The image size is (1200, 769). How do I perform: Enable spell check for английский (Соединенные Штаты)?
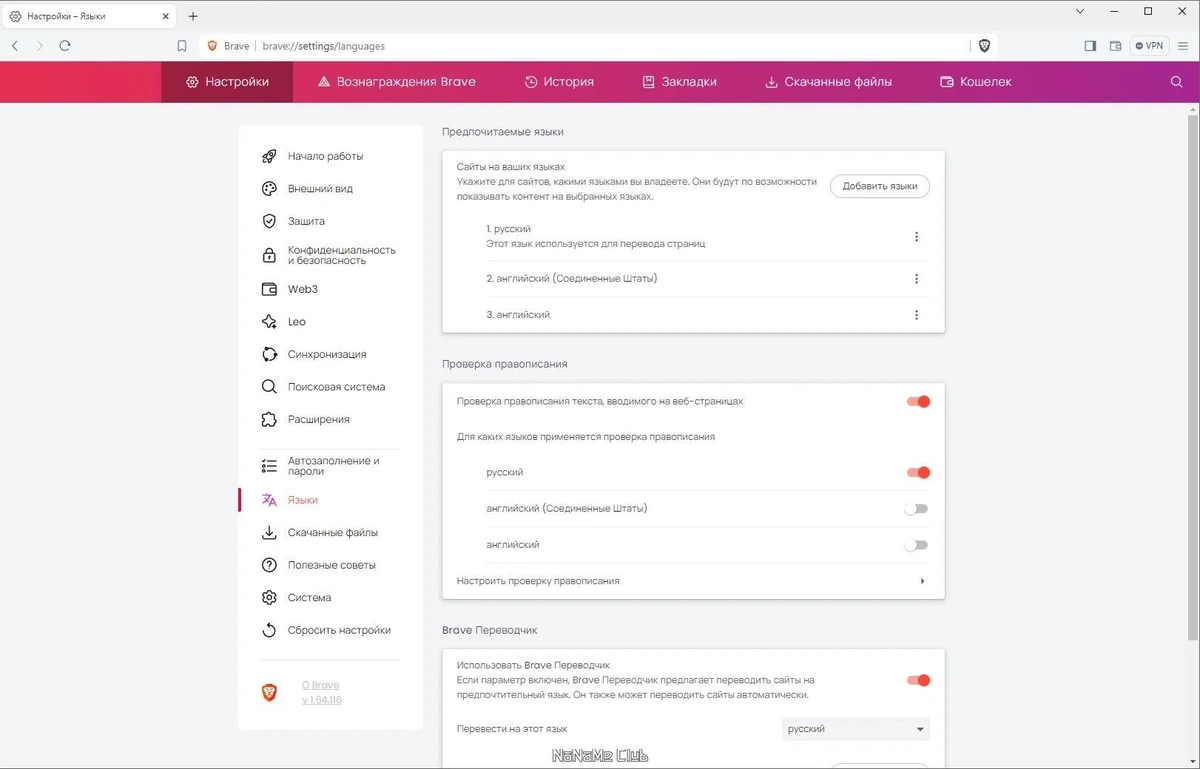[916, 509]
